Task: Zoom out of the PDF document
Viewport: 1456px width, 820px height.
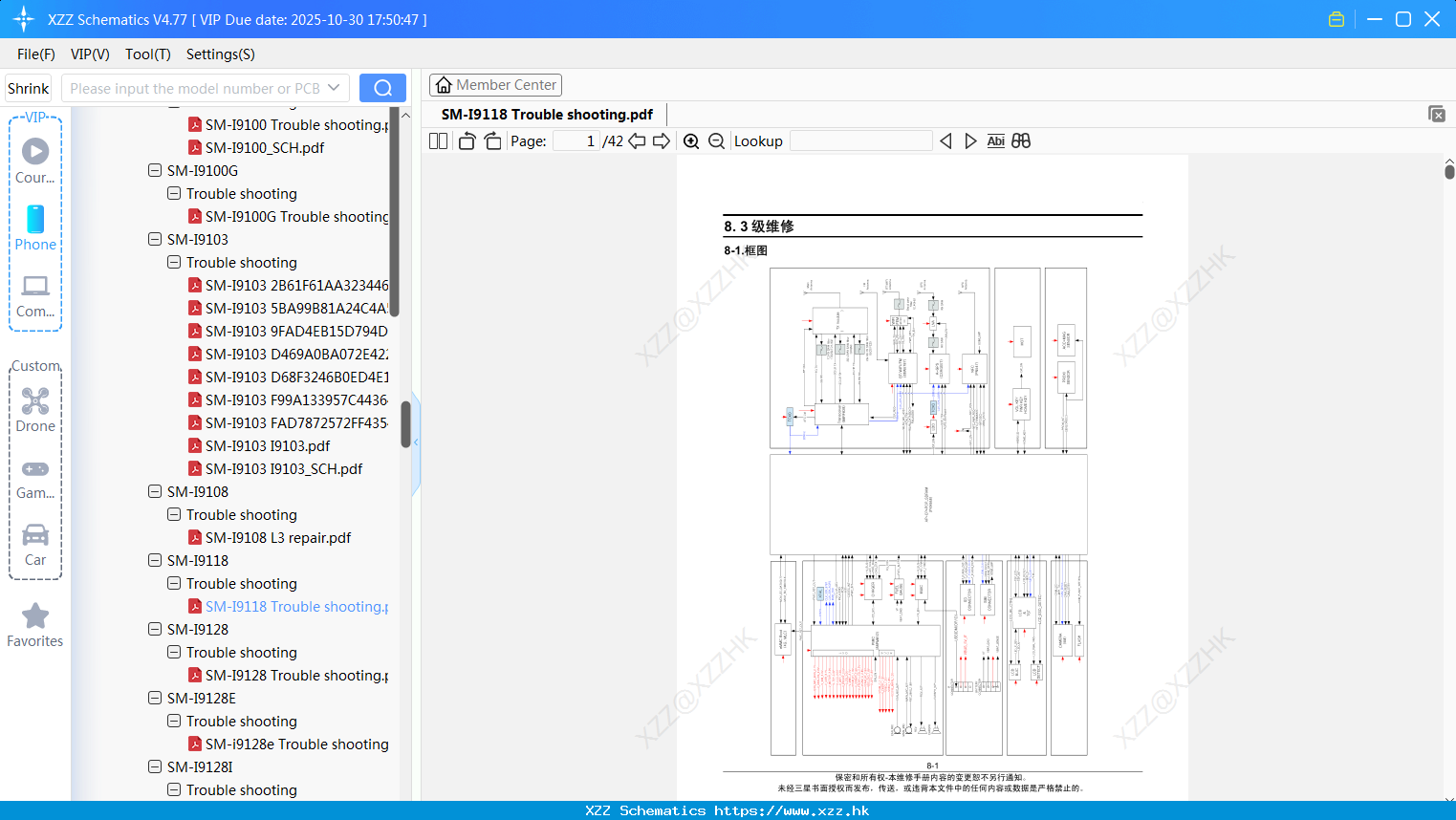Action: pos(717,141)
